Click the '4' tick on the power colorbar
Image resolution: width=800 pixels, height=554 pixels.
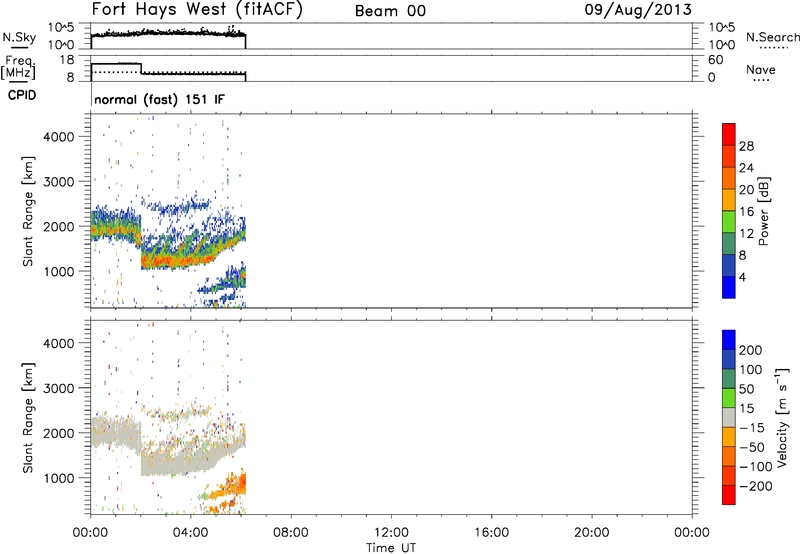tap(742, 277)
